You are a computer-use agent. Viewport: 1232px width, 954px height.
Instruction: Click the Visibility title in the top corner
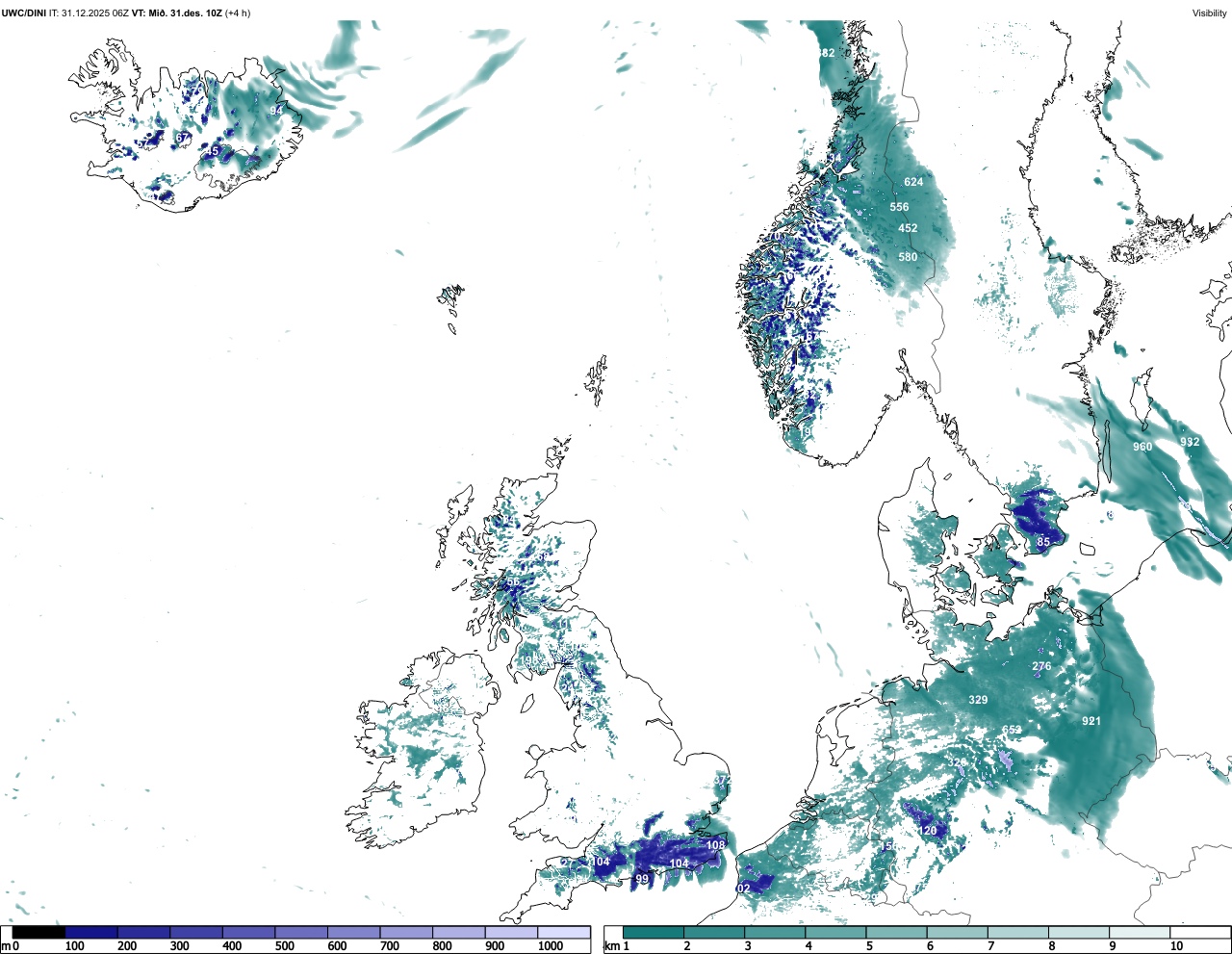1210,13
